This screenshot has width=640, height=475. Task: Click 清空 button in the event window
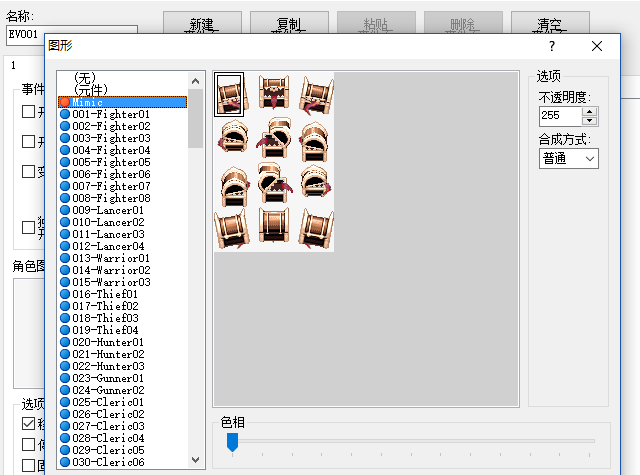click(550, 23)
